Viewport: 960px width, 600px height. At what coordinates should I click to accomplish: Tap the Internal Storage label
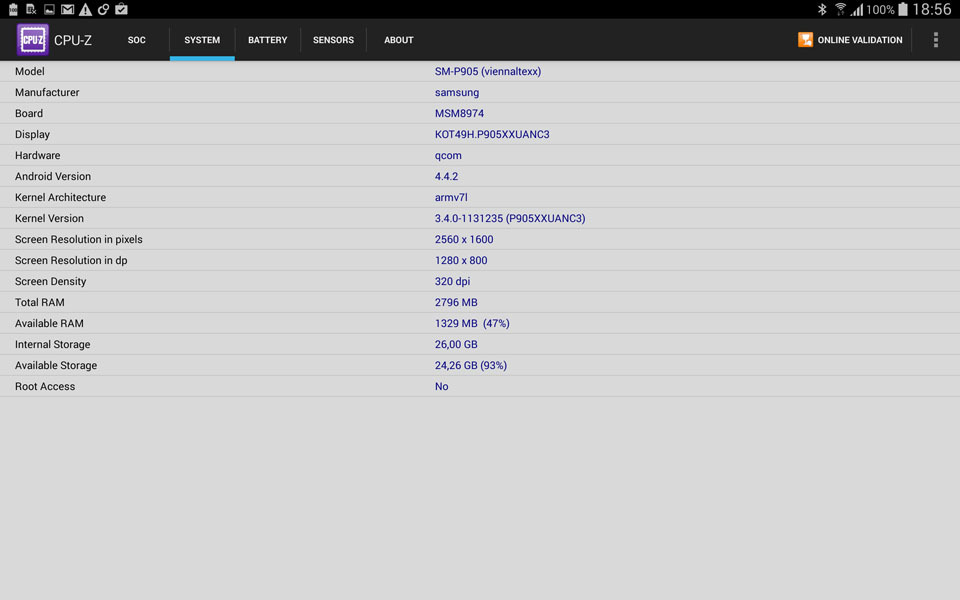pyautogui.click(x=53, y=345)
